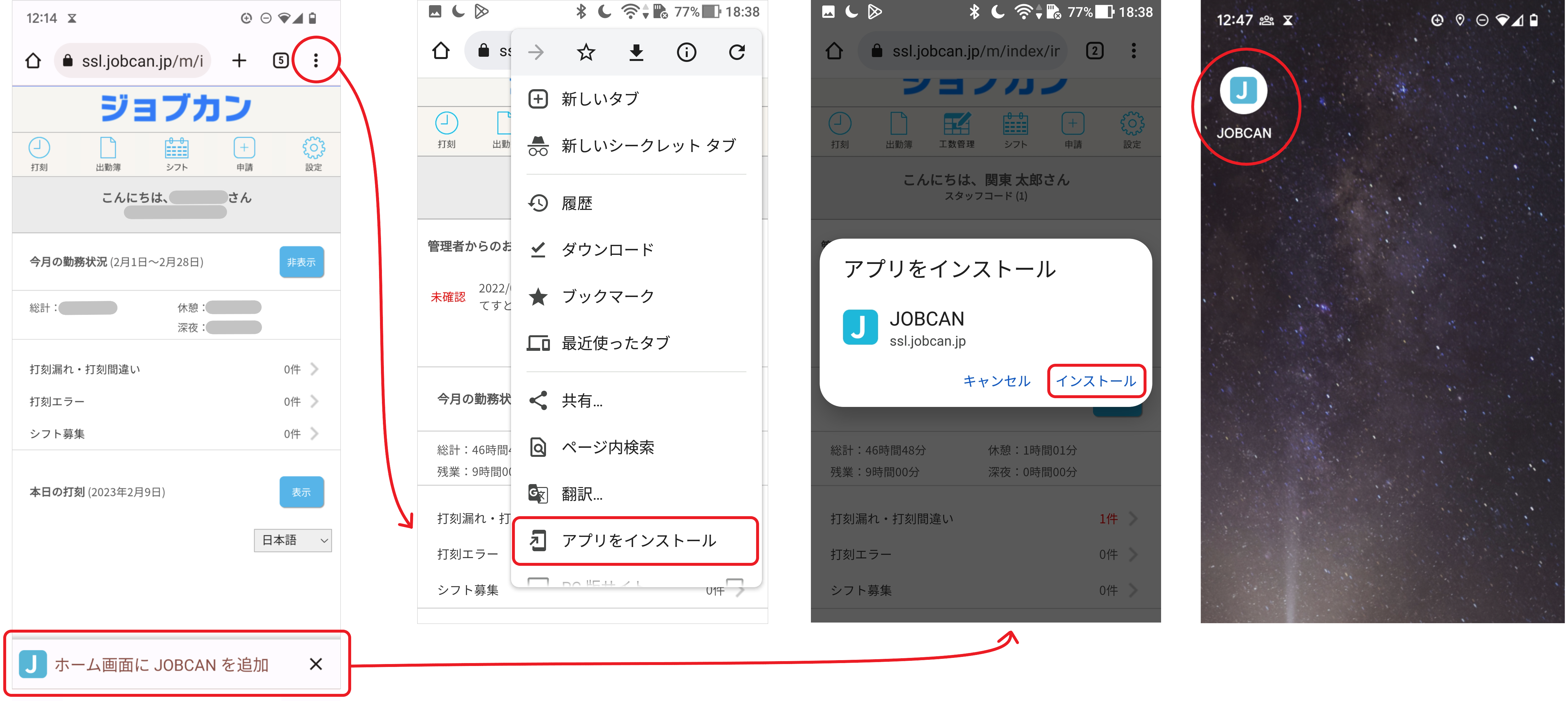Open the 日本語 language dropdown

pyautogui.click(x=293, y=541)
